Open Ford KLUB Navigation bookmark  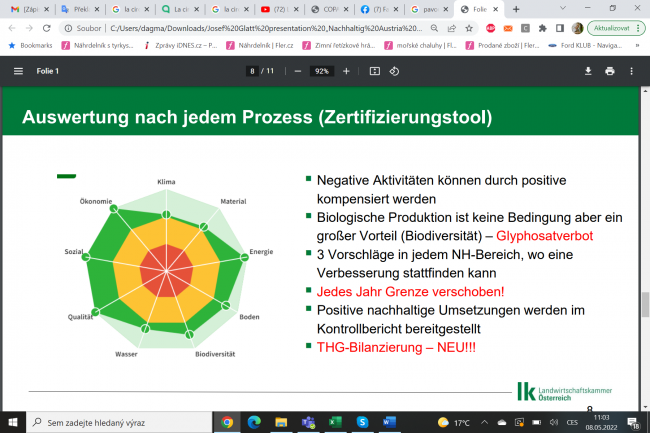[x=585, y=45]
